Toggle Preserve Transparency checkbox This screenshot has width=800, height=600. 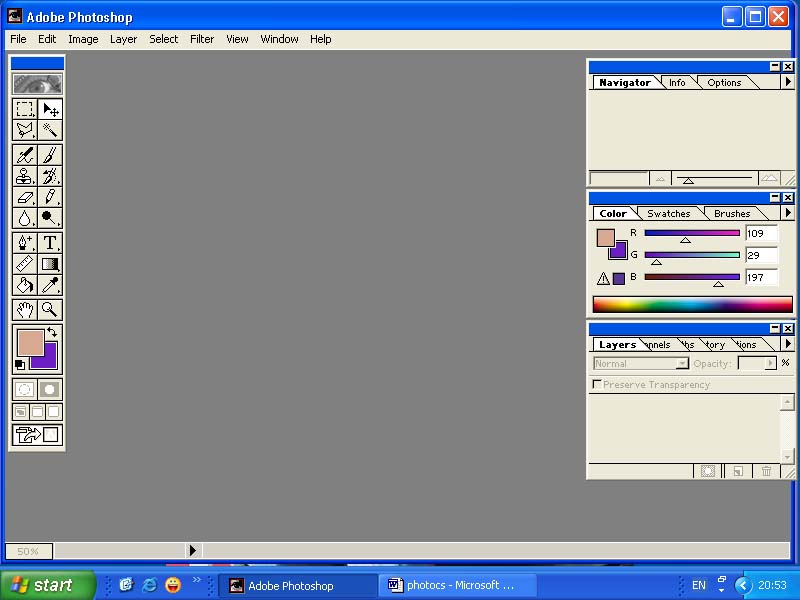pyautogui.click(x=596, y=384)
